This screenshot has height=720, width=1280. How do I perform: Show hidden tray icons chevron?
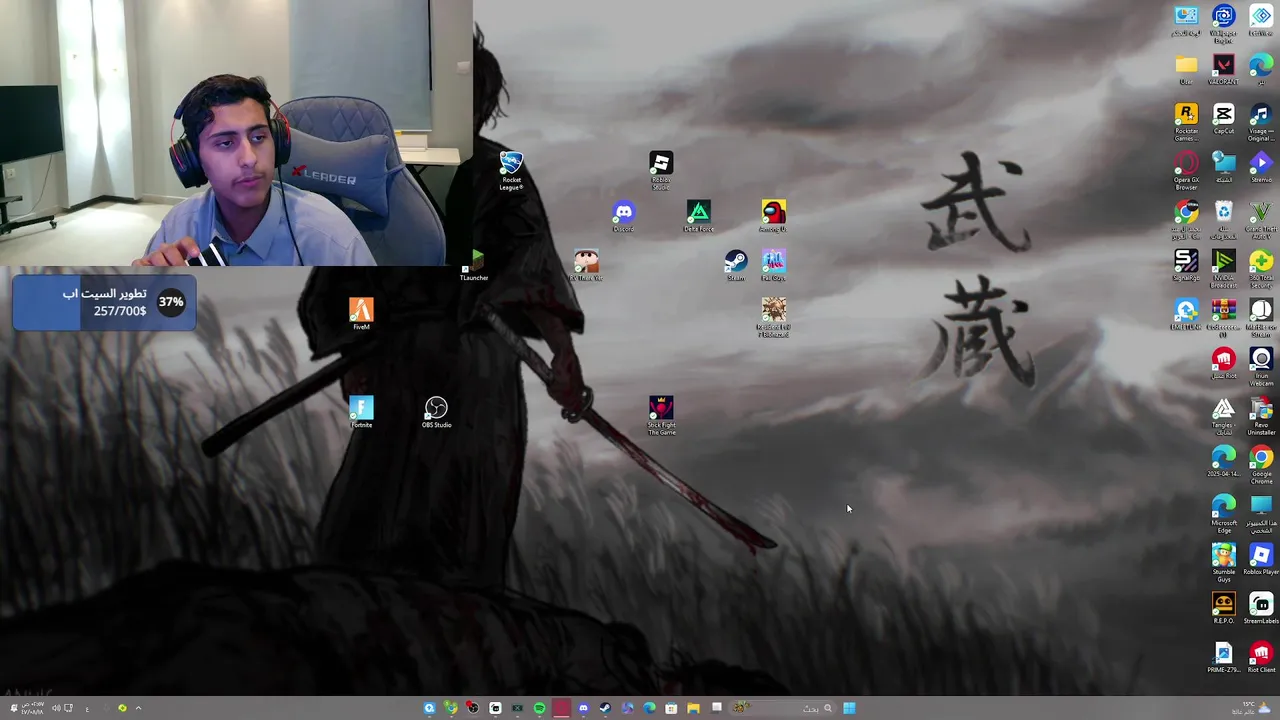[x=138, y=708]
